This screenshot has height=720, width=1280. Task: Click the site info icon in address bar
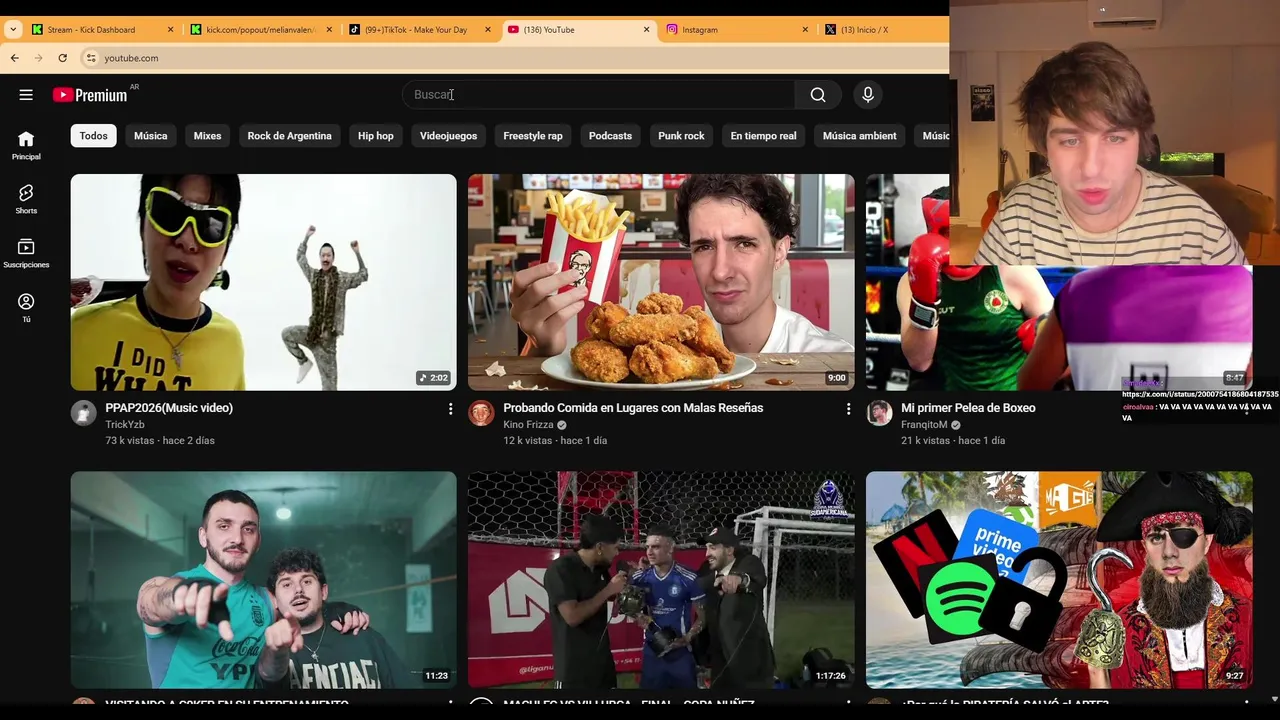(x=91, y=58)
